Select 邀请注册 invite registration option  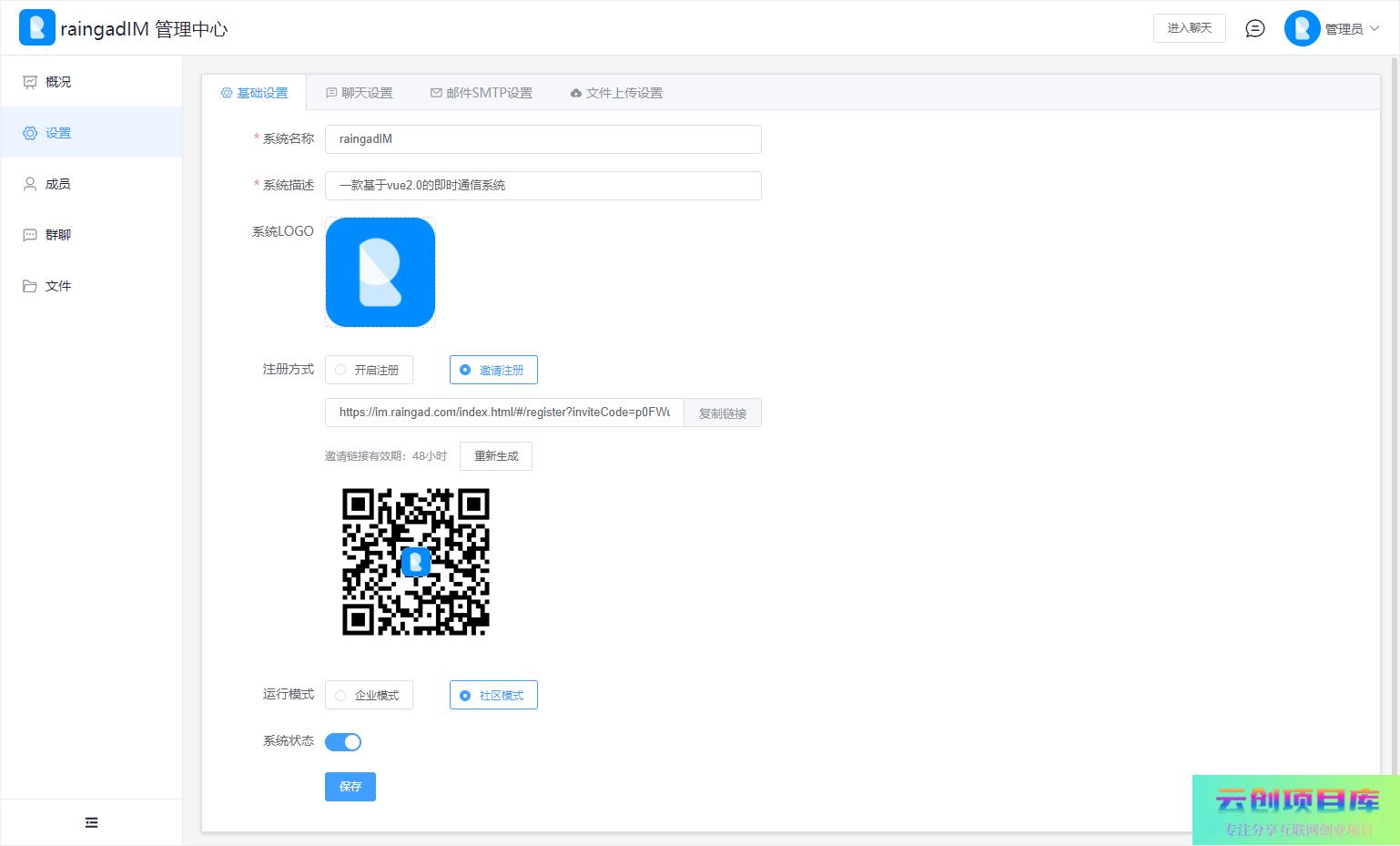[x=493, y=370]
